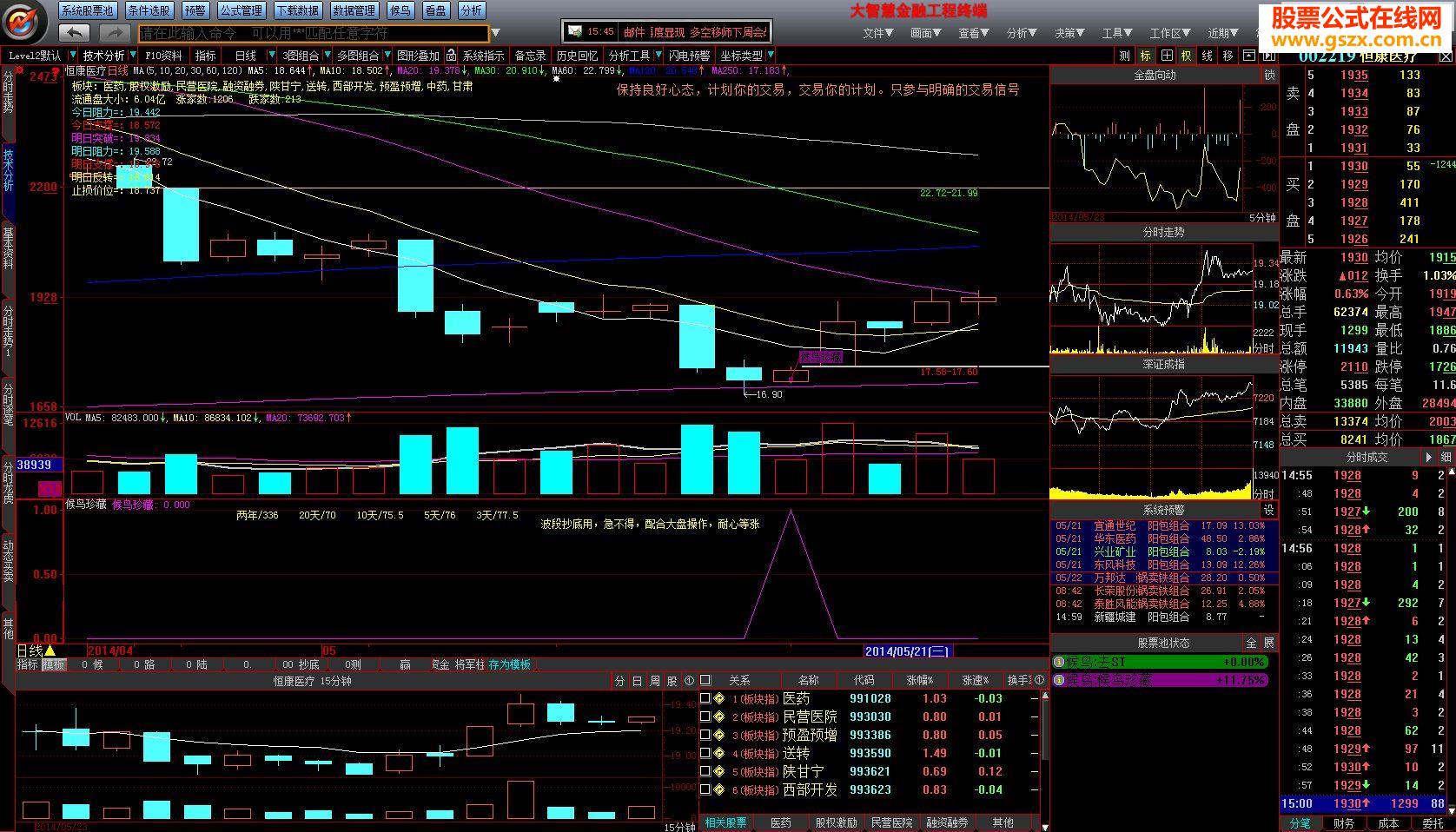Click the 医药 sector label at chart top
This screenshot has height=832, width=1456.
pos(114,87)
